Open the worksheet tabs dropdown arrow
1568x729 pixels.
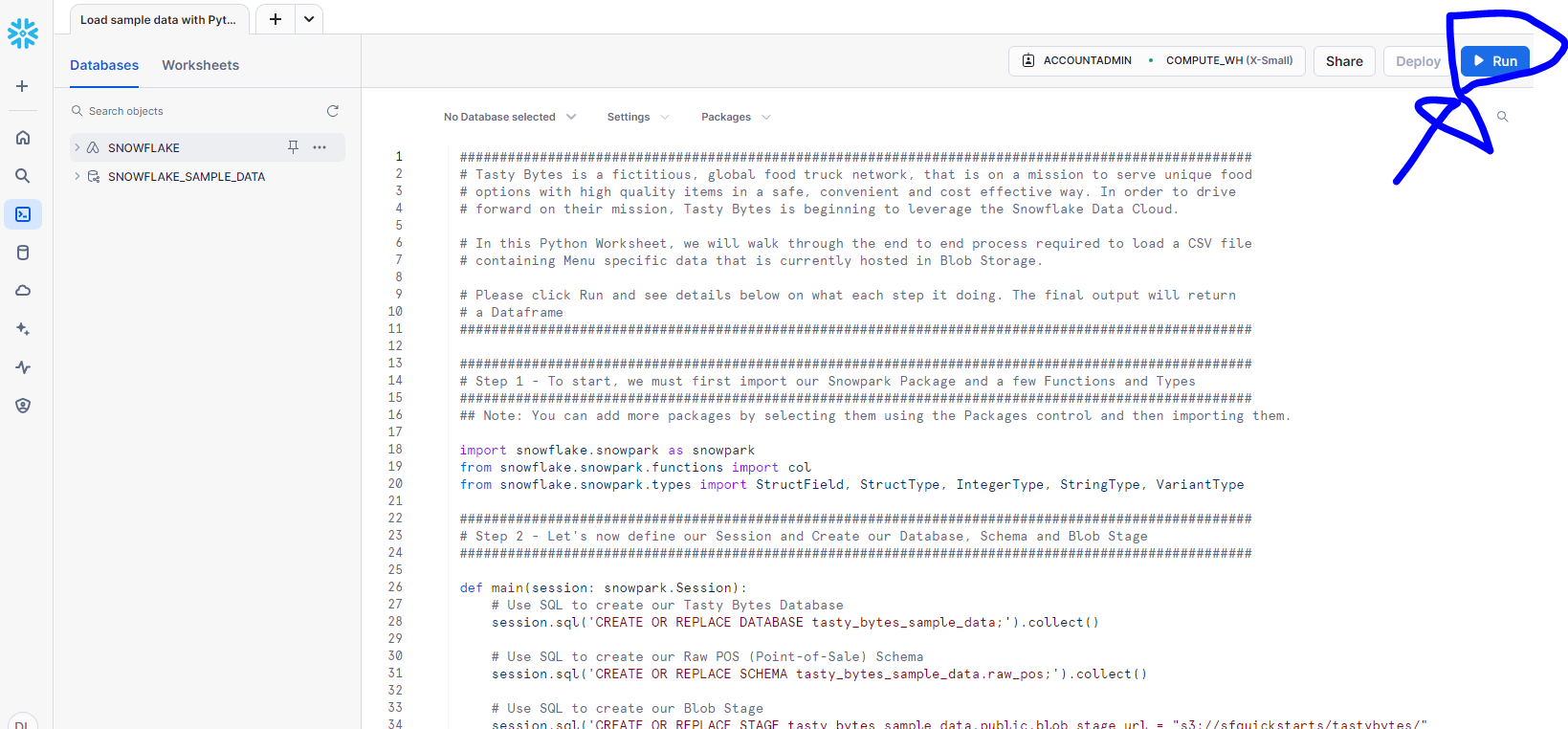click(x=309, y=19)
